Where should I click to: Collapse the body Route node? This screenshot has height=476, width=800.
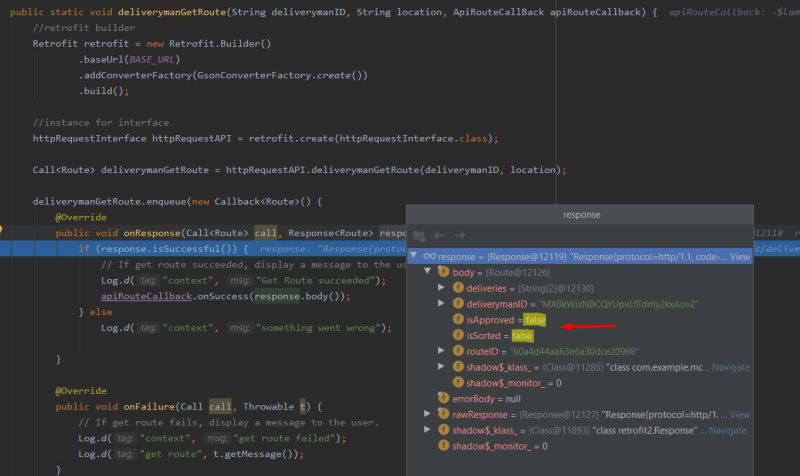428,271
